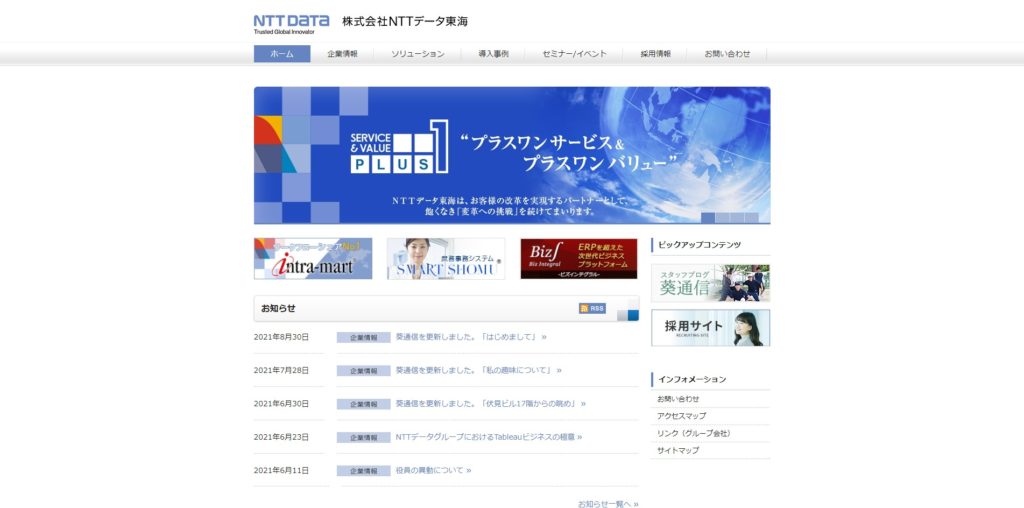Click the date 2021年8月30日
The width and height of the screenshot is (1024, 508).
pyautogui.click(x=281, y=337)
